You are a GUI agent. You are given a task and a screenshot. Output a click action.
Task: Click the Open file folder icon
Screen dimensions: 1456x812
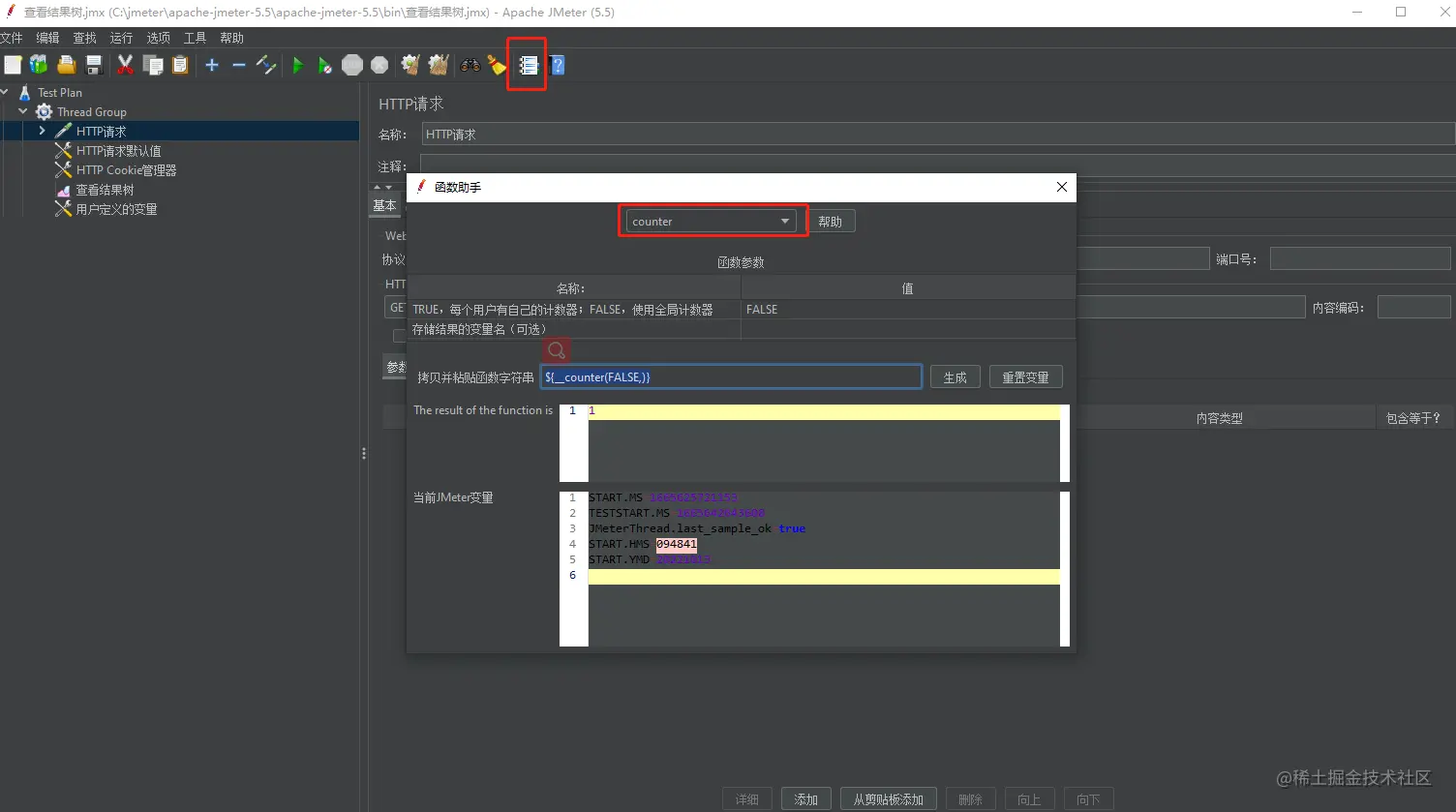coord(66,65)
